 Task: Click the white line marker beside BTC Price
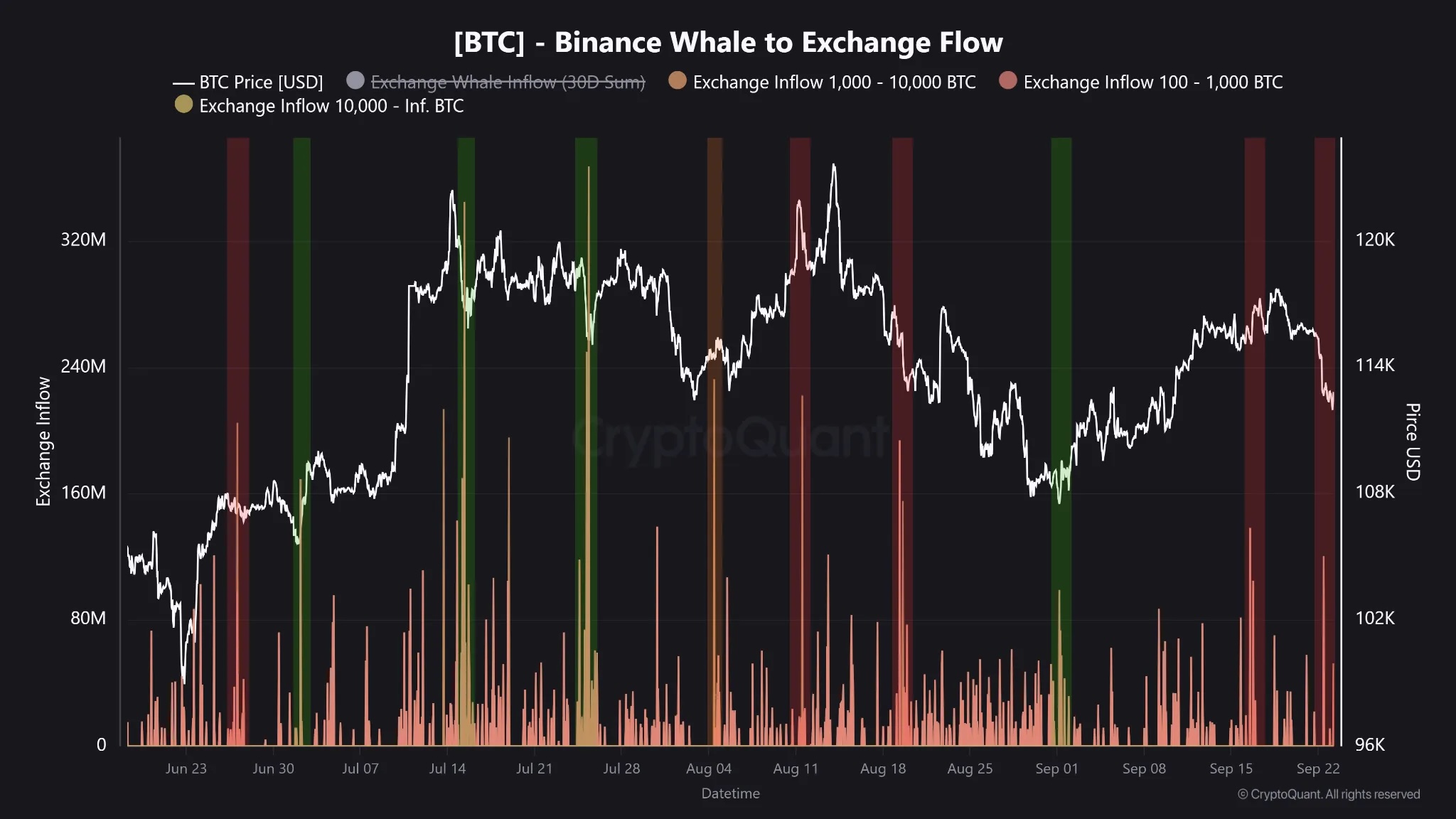(x=183, y=83)
